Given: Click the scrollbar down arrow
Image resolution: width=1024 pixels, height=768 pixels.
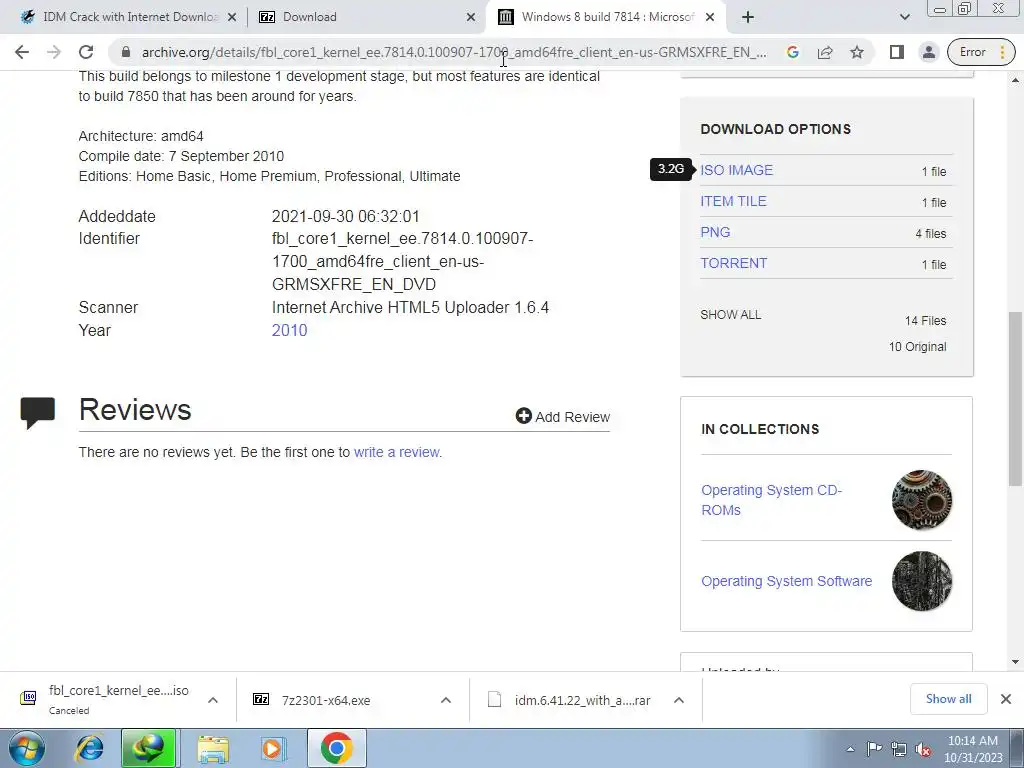Looking at the screenshot, I should click(x=1015, y=662).
